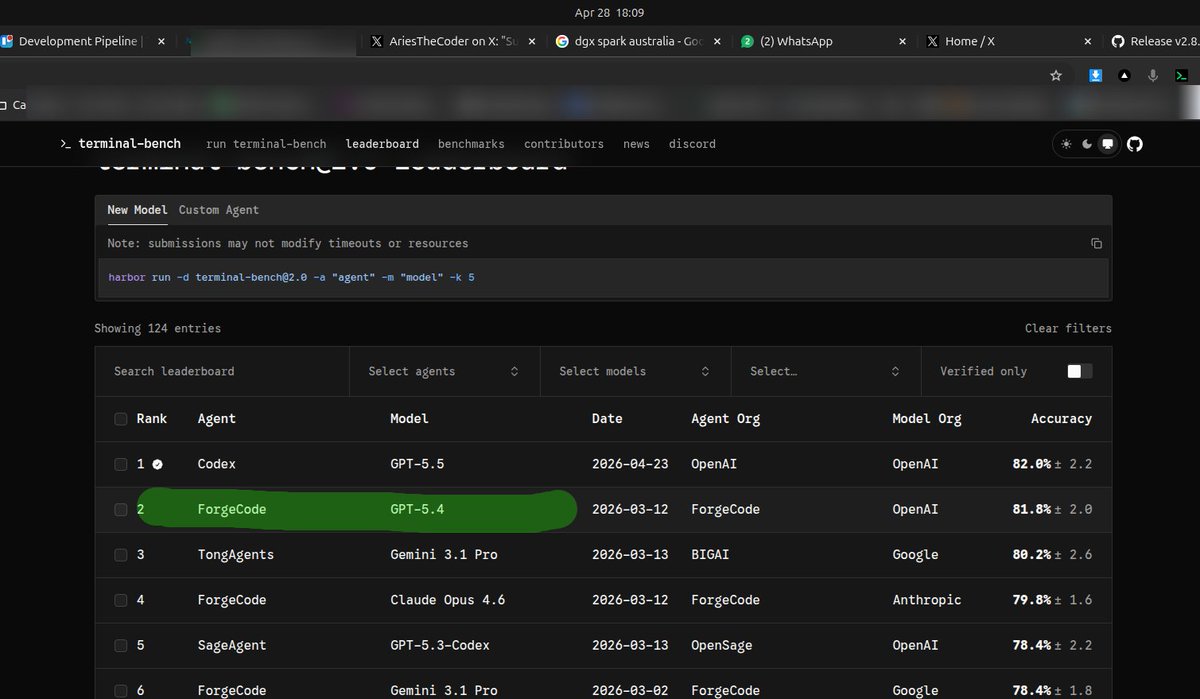
Task: Switch to the GitHub Release tab
Action: pos(1152,42)
